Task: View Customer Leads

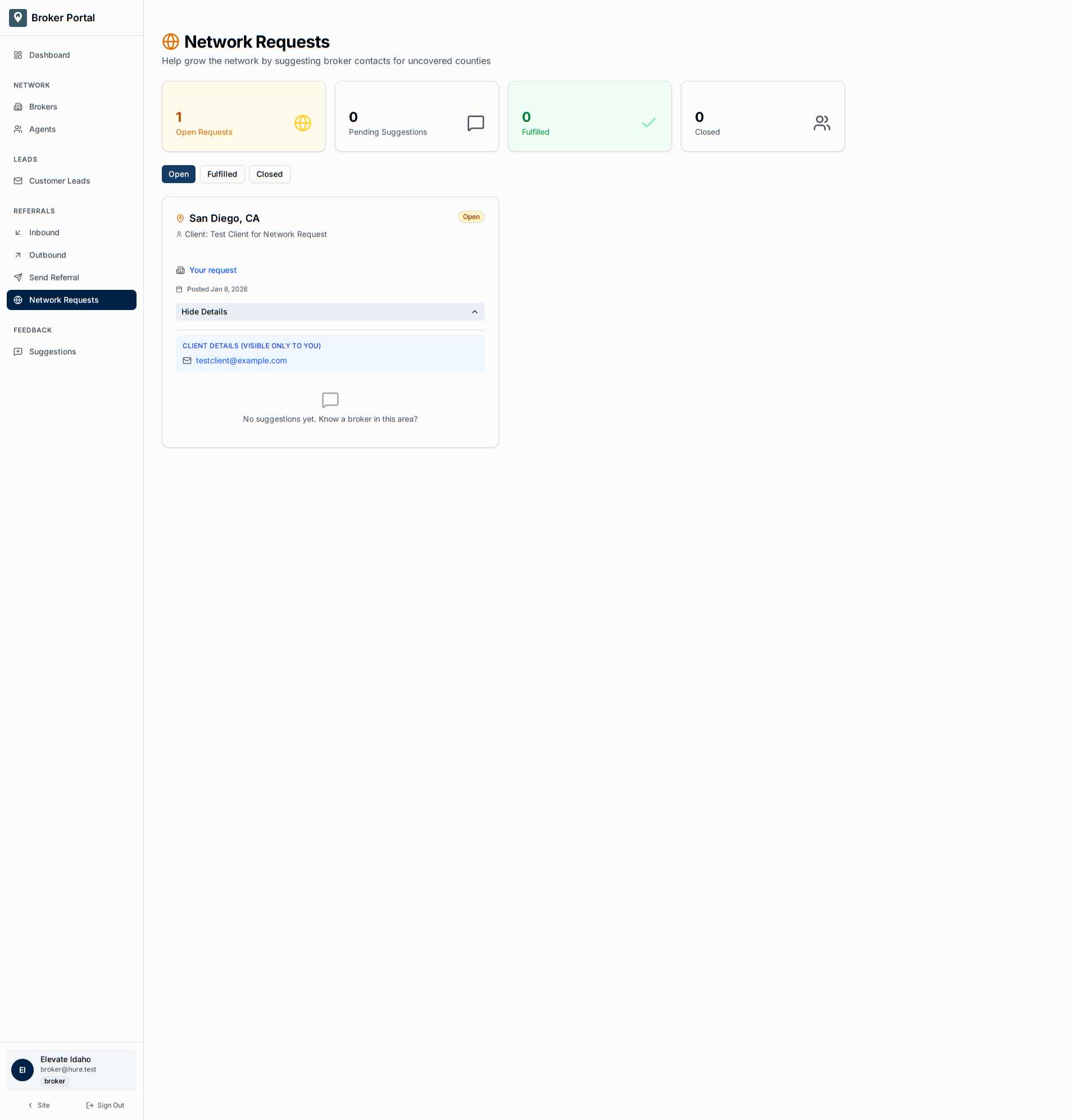Action: pos(59,180)
